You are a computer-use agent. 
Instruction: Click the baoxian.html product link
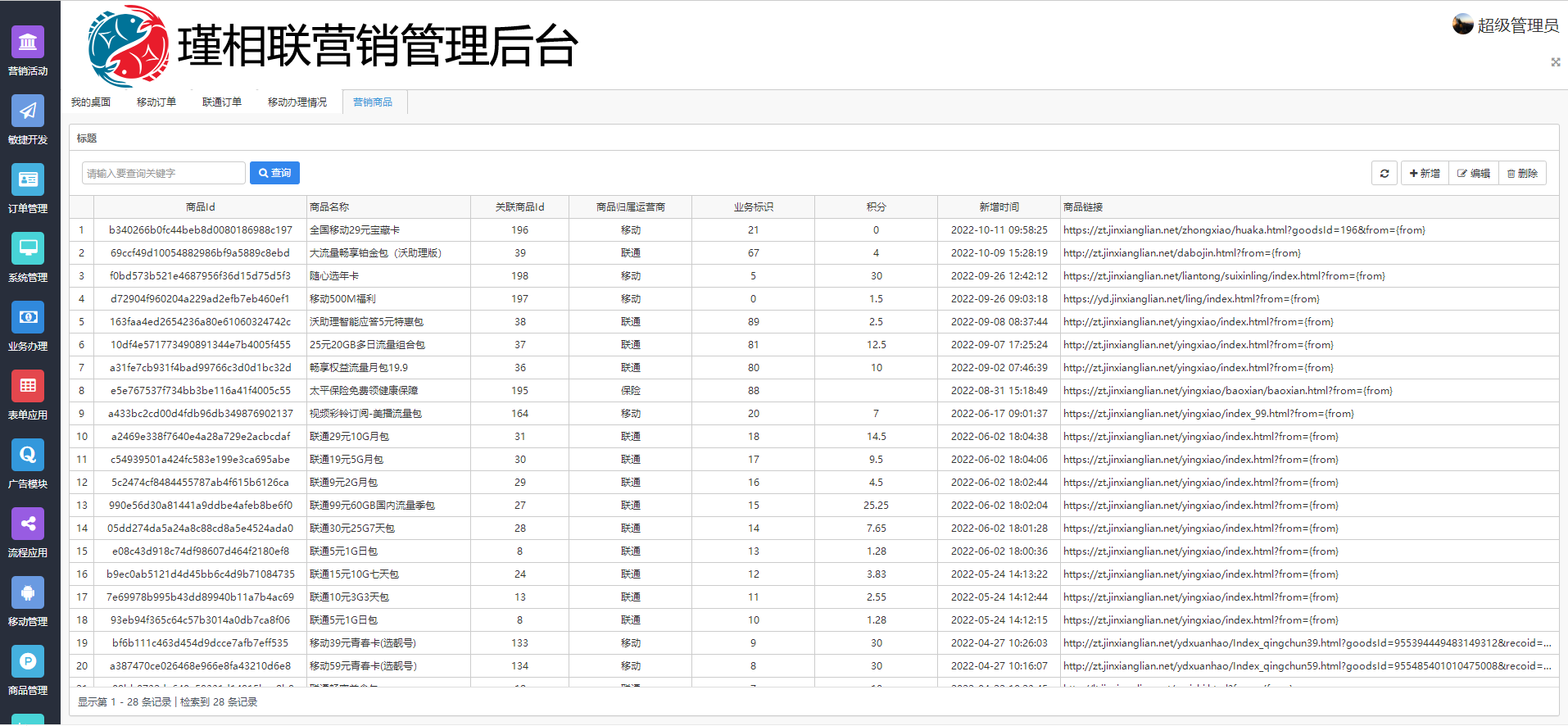[x=1228, y=391]
